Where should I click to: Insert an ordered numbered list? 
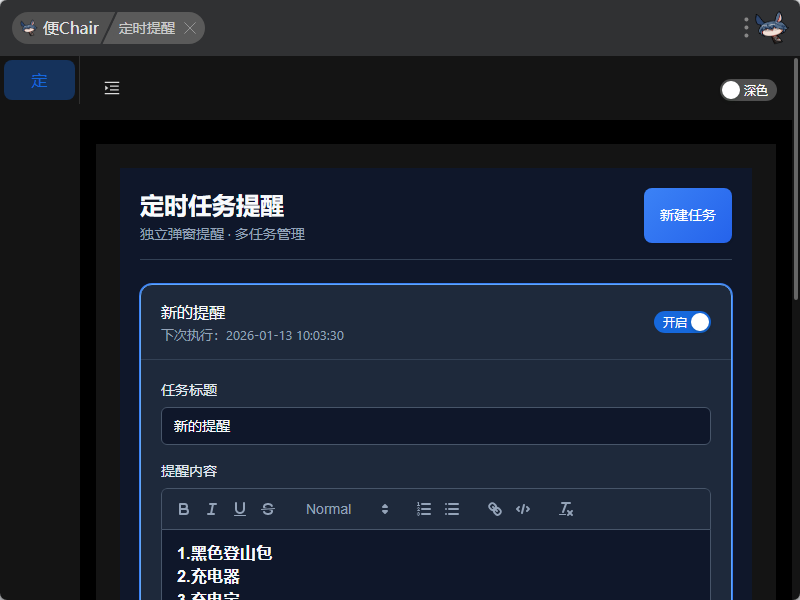pos(424,509)
